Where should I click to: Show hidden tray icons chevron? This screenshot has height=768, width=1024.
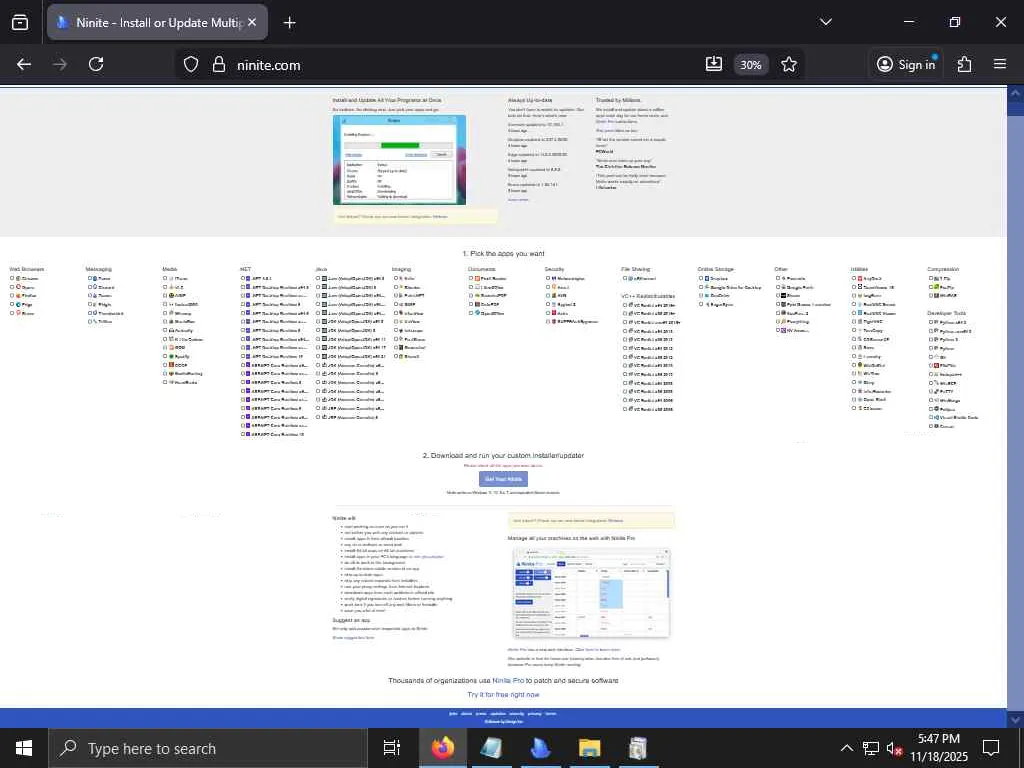click(846, 748)
